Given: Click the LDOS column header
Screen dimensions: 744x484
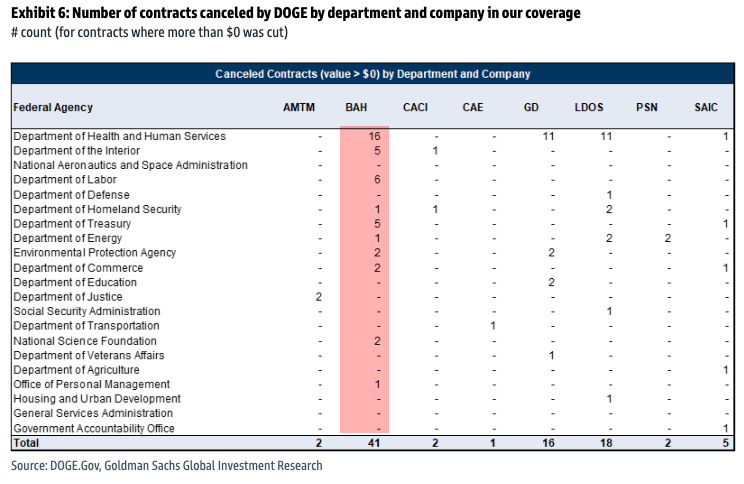Looking at the screenshot, I should click(x=589, y=107).
